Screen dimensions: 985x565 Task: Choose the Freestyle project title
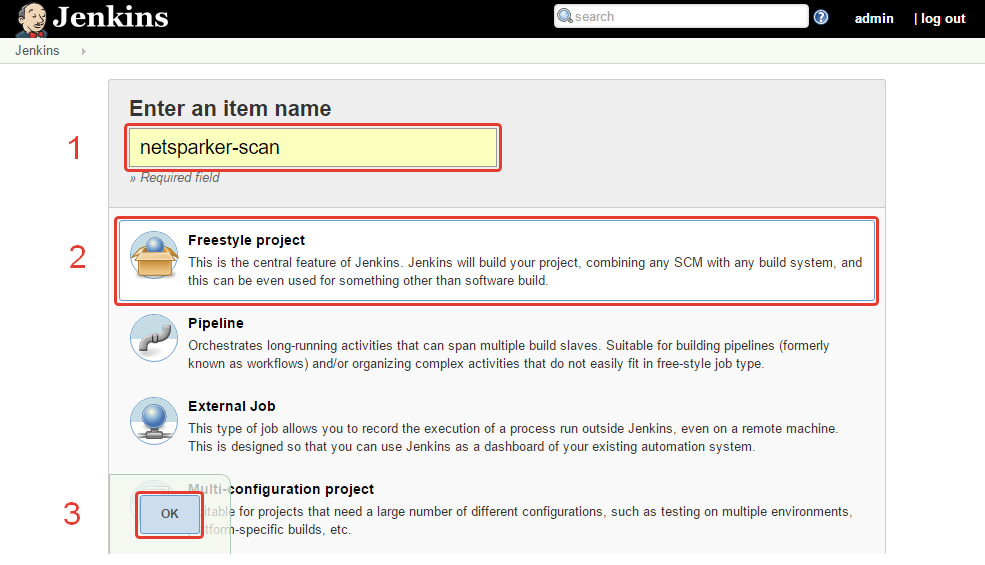[246, 240]
